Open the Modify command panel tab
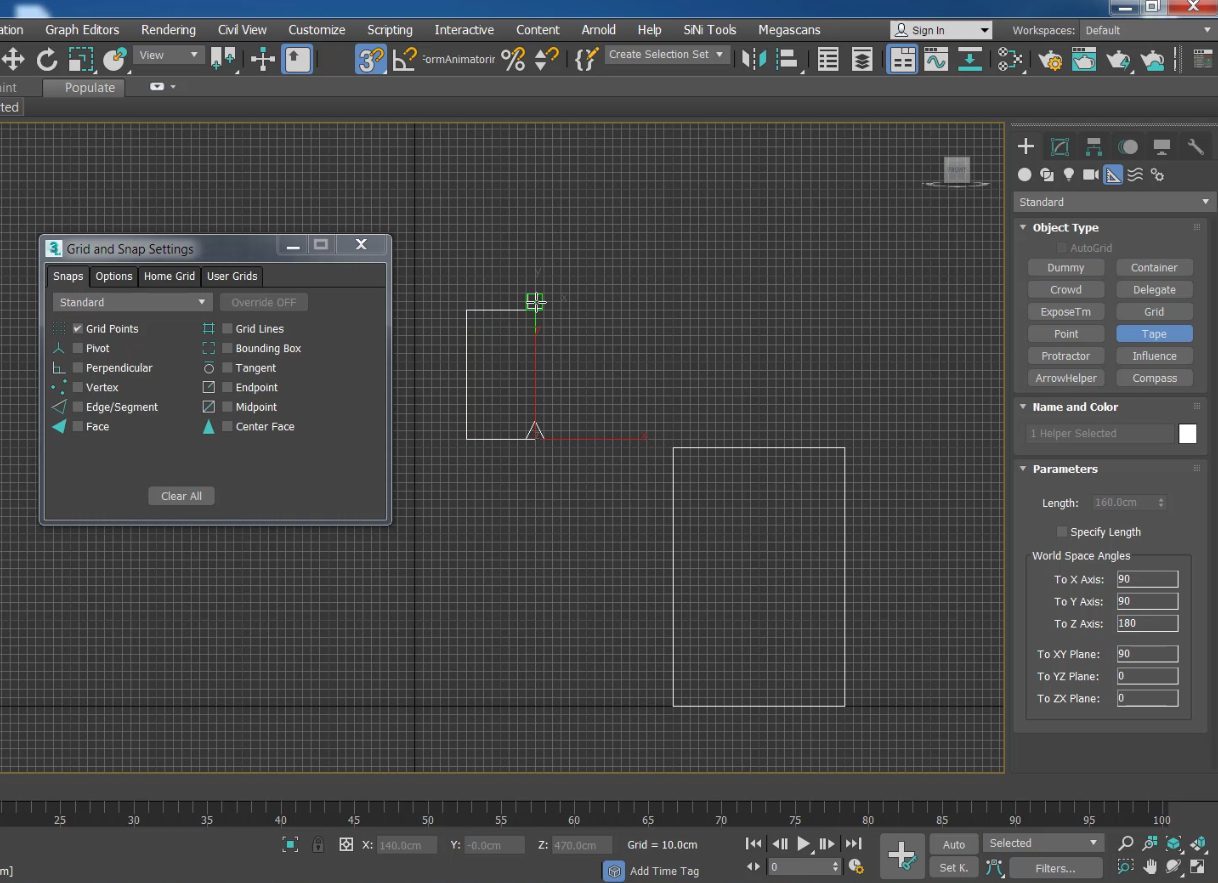 click(1060, 147)
